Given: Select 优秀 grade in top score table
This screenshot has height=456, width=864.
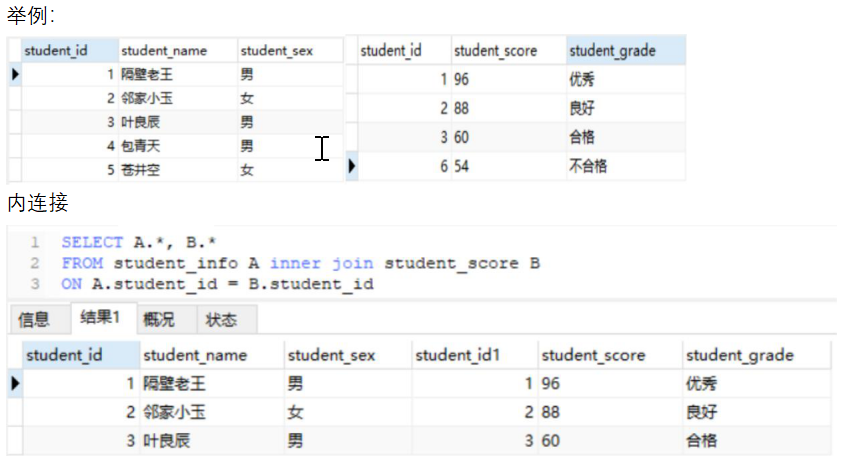Looking at the screenshot, I should (x=581, y=79).
